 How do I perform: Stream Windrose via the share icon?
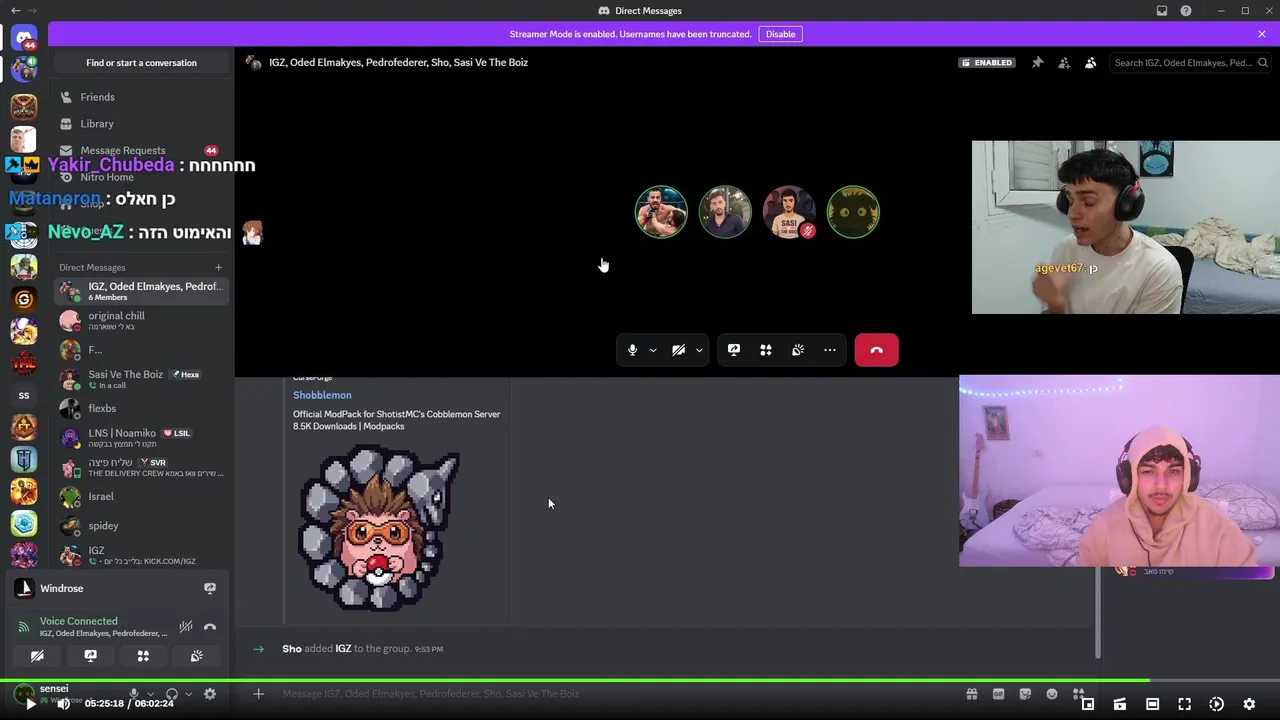tap(210, 588)
